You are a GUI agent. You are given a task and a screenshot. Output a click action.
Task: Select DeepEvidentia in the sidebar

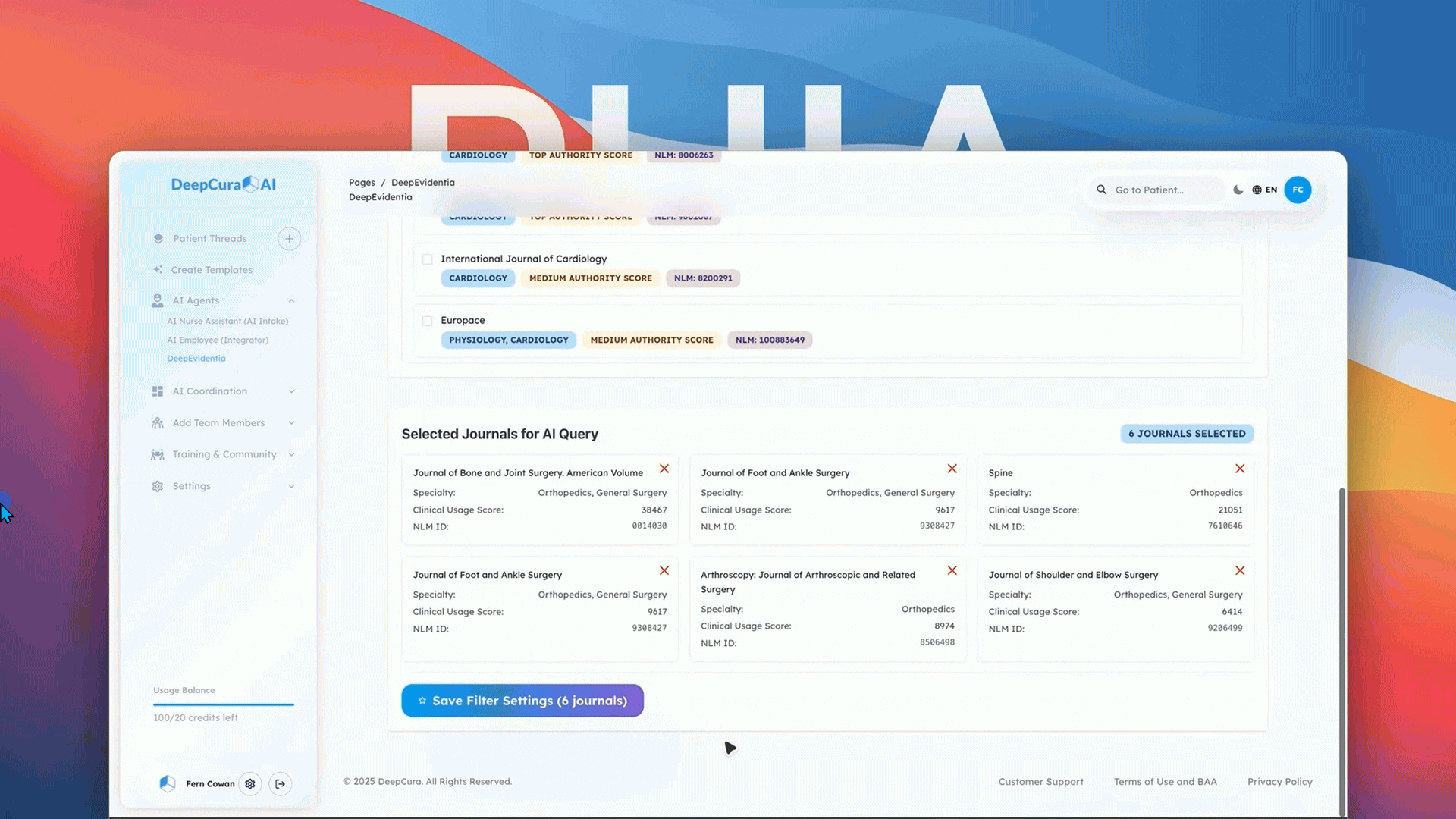tap(196, 358)
